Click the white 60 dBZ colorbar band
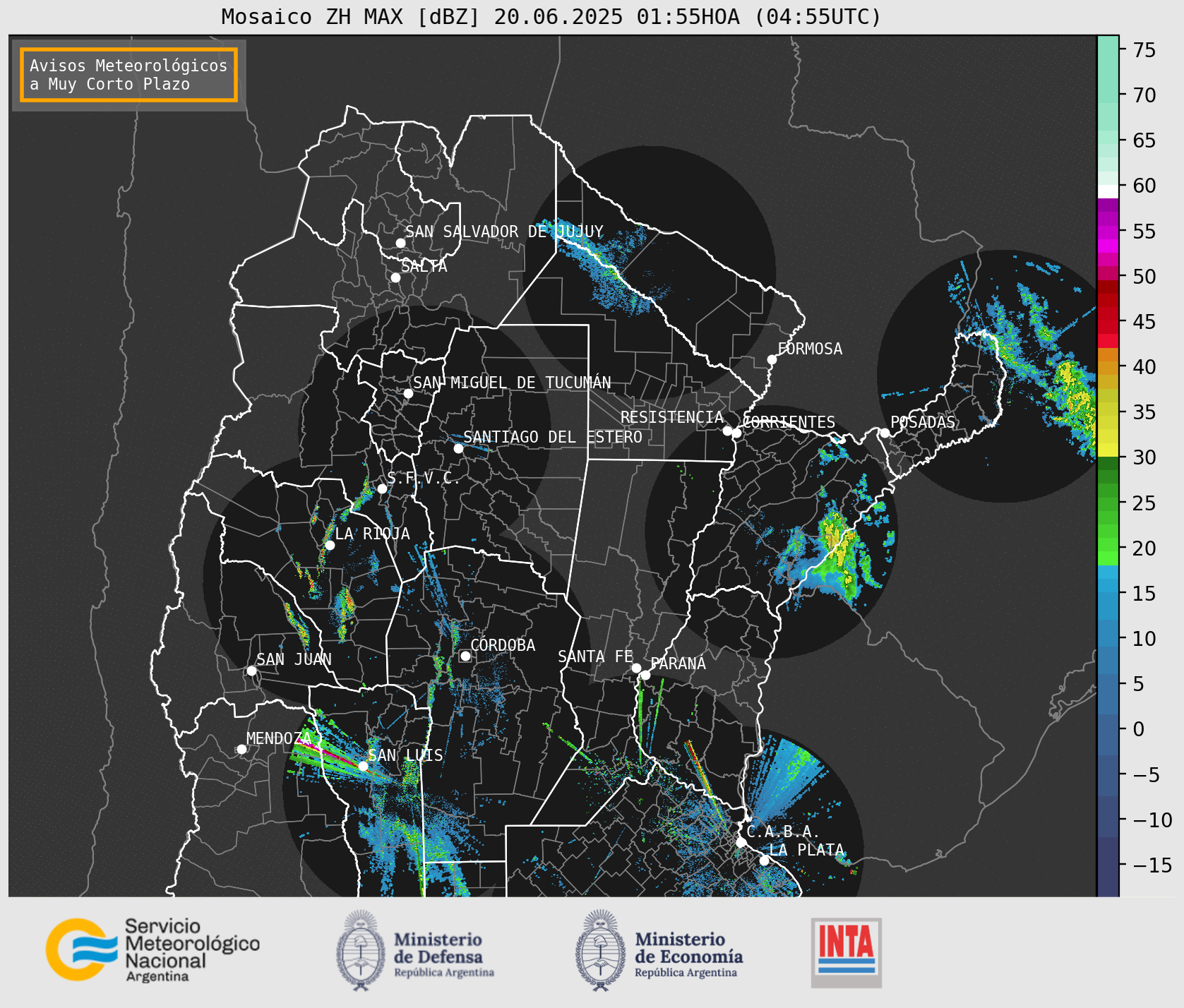Screen dimensions: 1184x1008 1108,191
